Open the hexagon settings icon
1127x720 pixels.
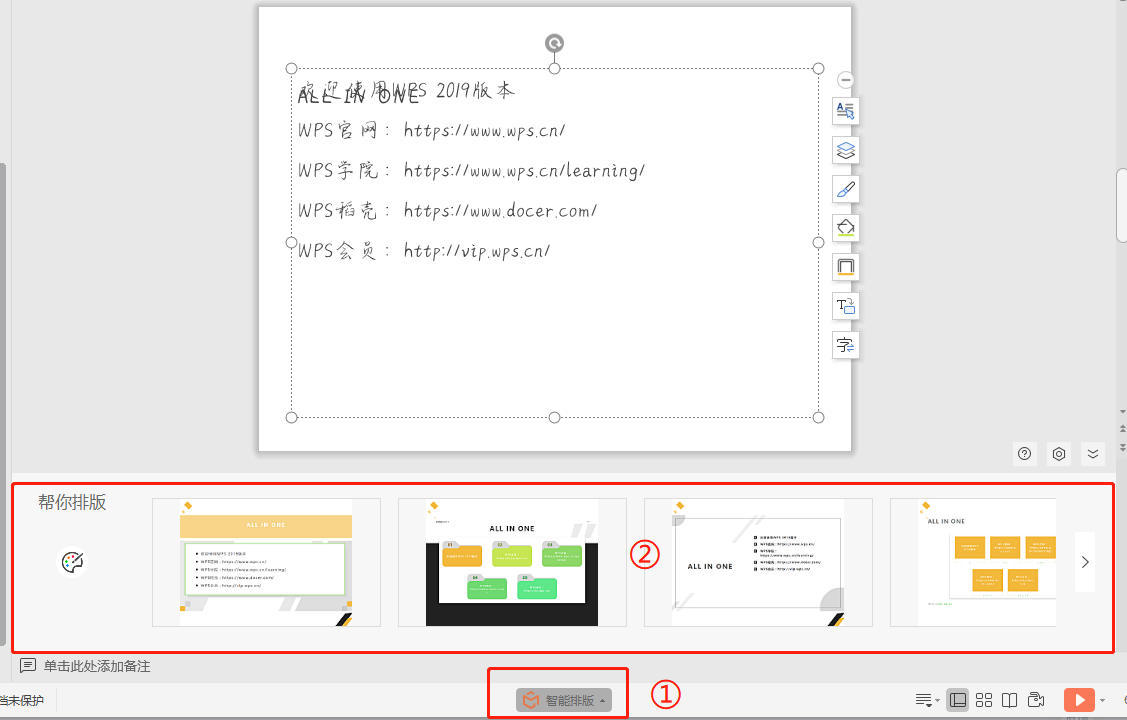click(1059, 453)
